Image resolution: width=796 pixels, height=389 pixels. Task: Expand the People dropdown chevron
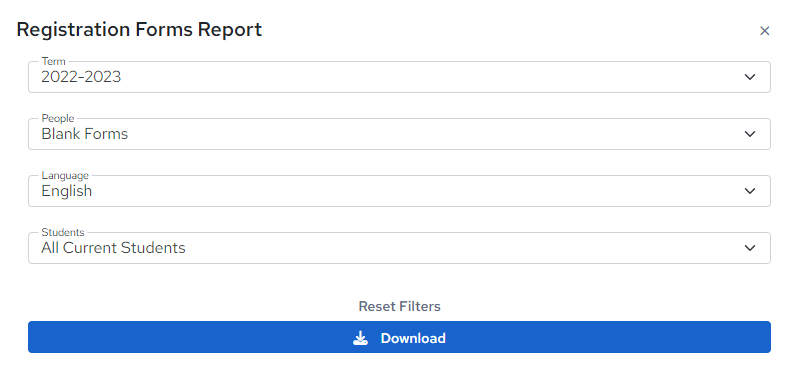tap(750, 134)
